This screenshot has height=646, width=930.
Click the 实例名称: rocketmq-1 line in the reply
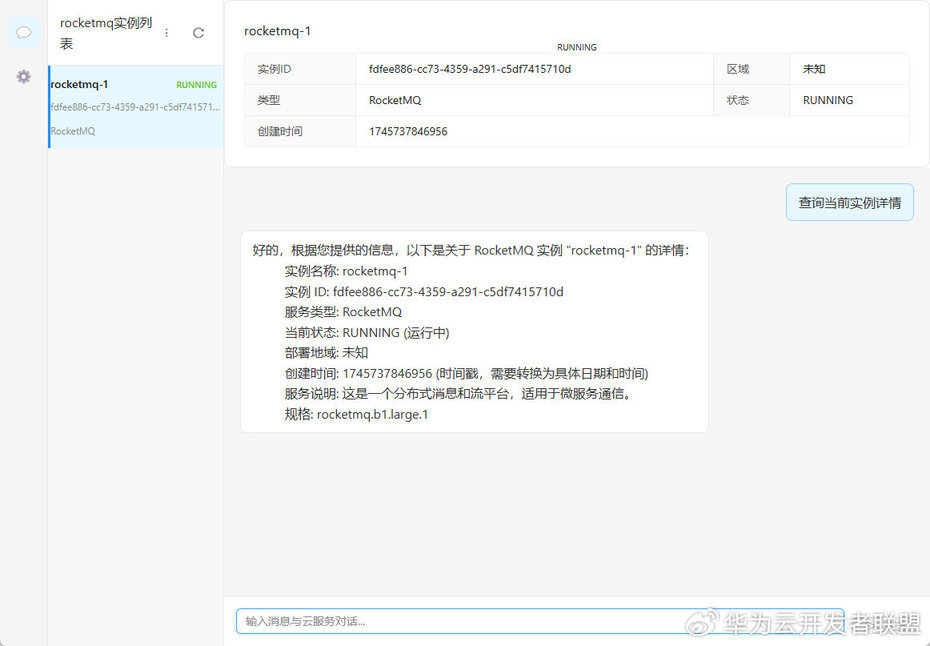coord(346,271)
